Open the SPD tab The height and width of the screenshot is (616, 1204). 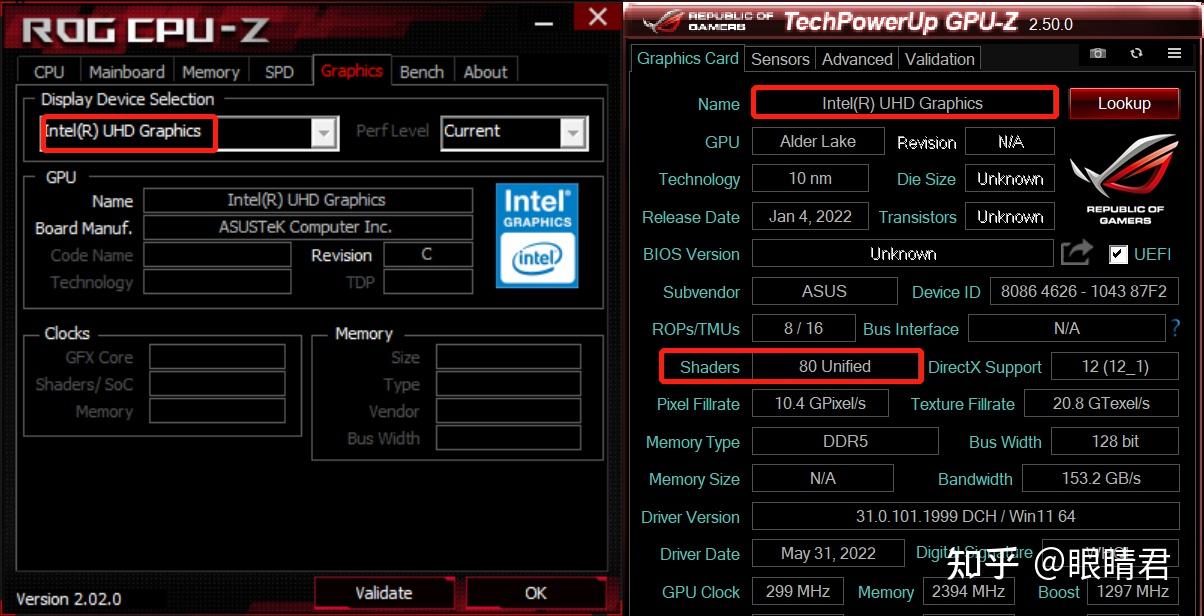click(x=279, y=72)
